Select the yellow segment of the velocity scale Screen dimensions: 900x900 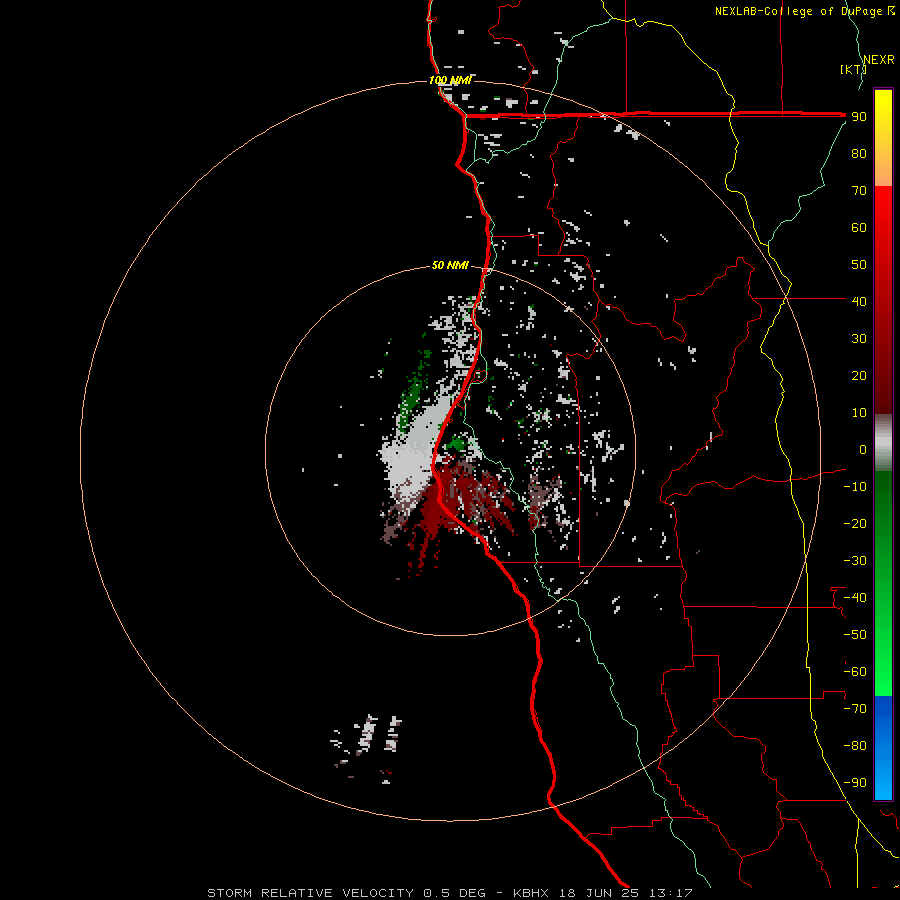pos(883,138)
